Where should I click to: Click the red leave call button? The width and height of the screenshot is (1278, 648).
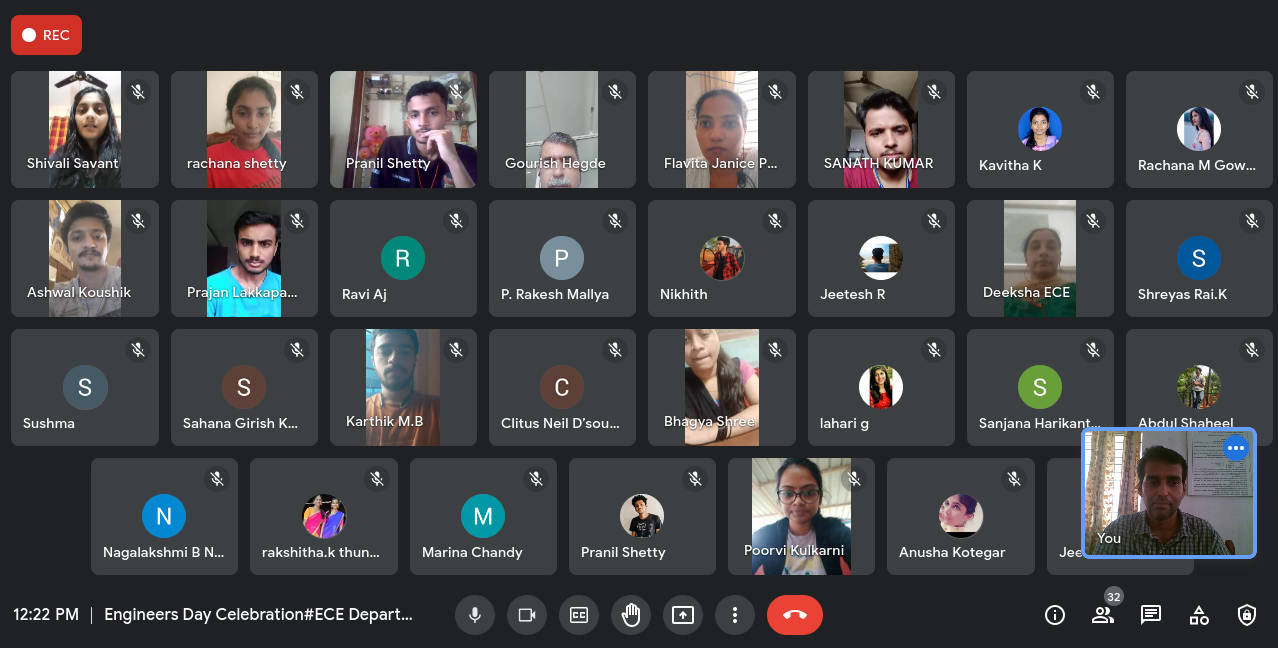tap(795, 615)
